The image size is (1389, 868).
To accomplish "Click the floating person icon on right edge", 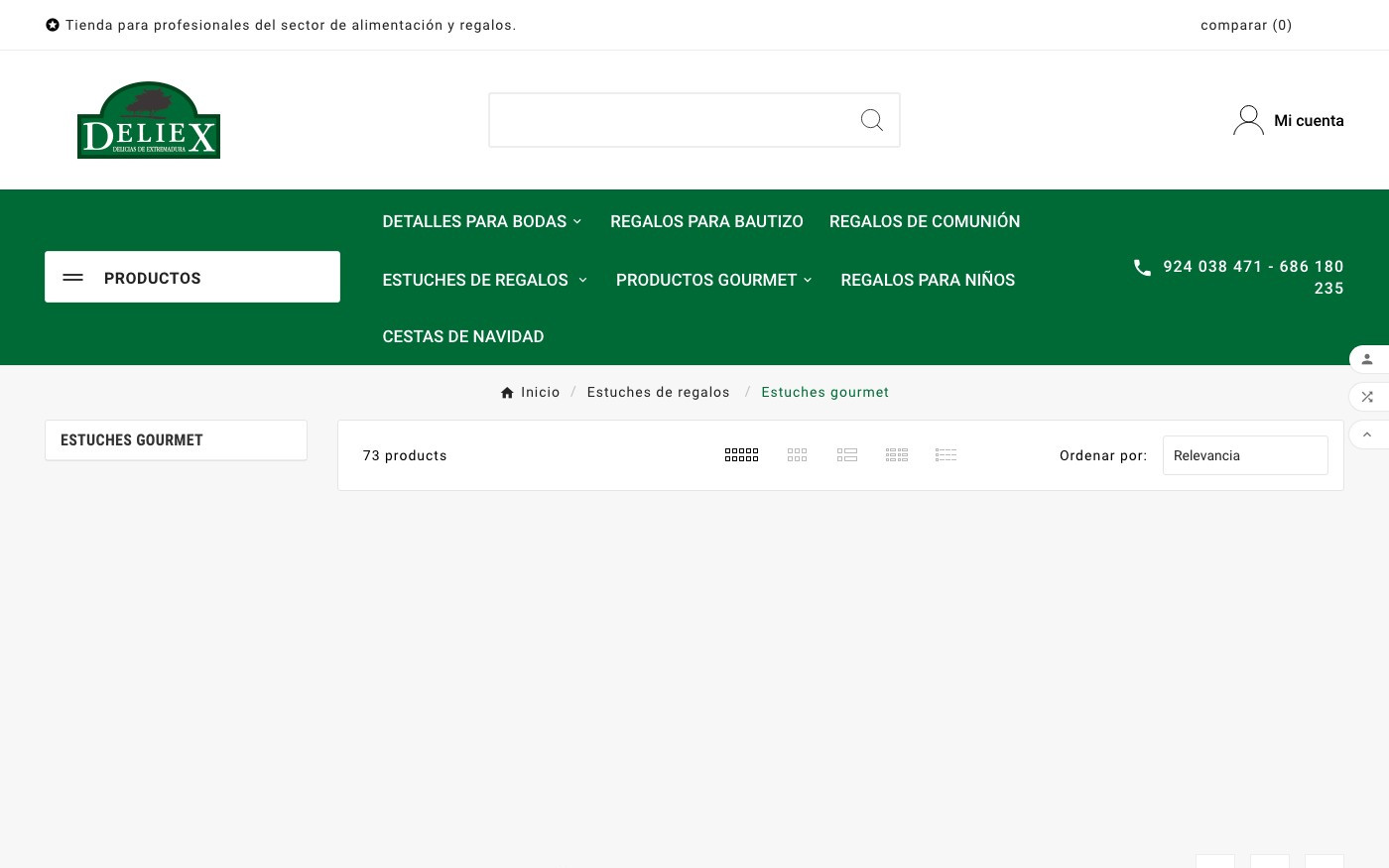I will [x=1367, y=359].
